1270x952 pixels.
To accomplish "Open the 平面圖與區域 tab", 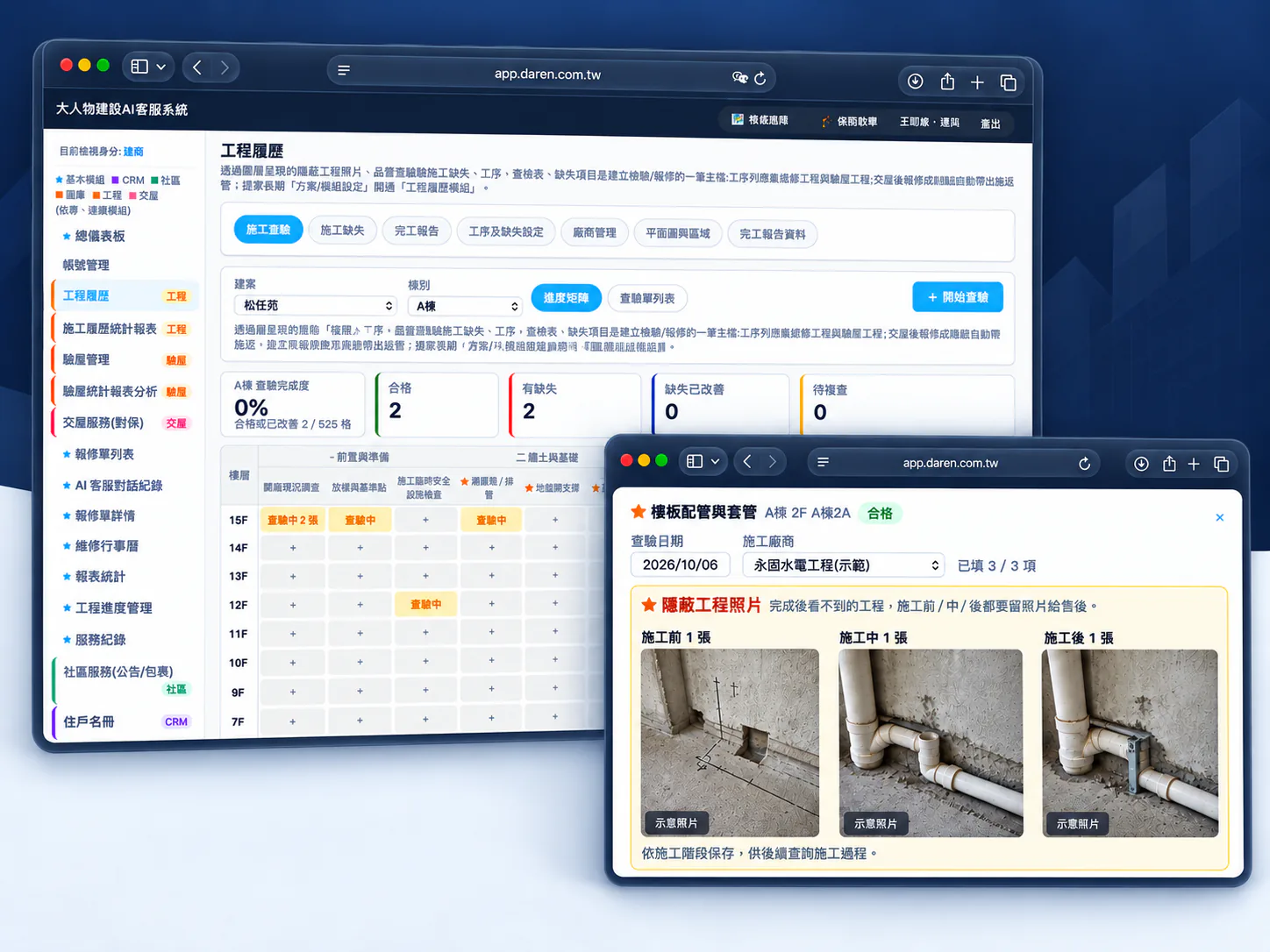I will (x=678, y=233).
